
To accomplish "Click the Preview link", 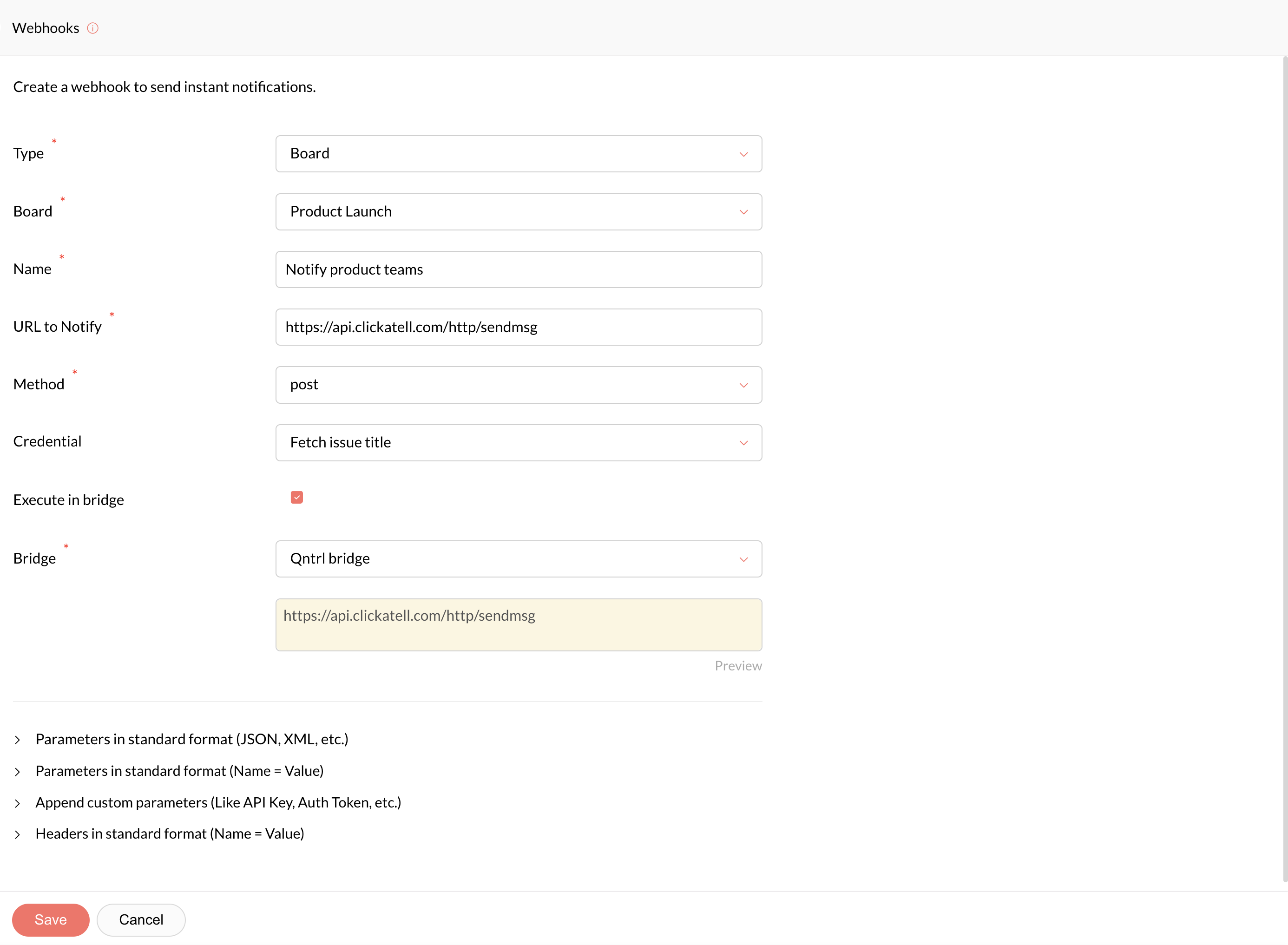I will (x=738, y=666).
